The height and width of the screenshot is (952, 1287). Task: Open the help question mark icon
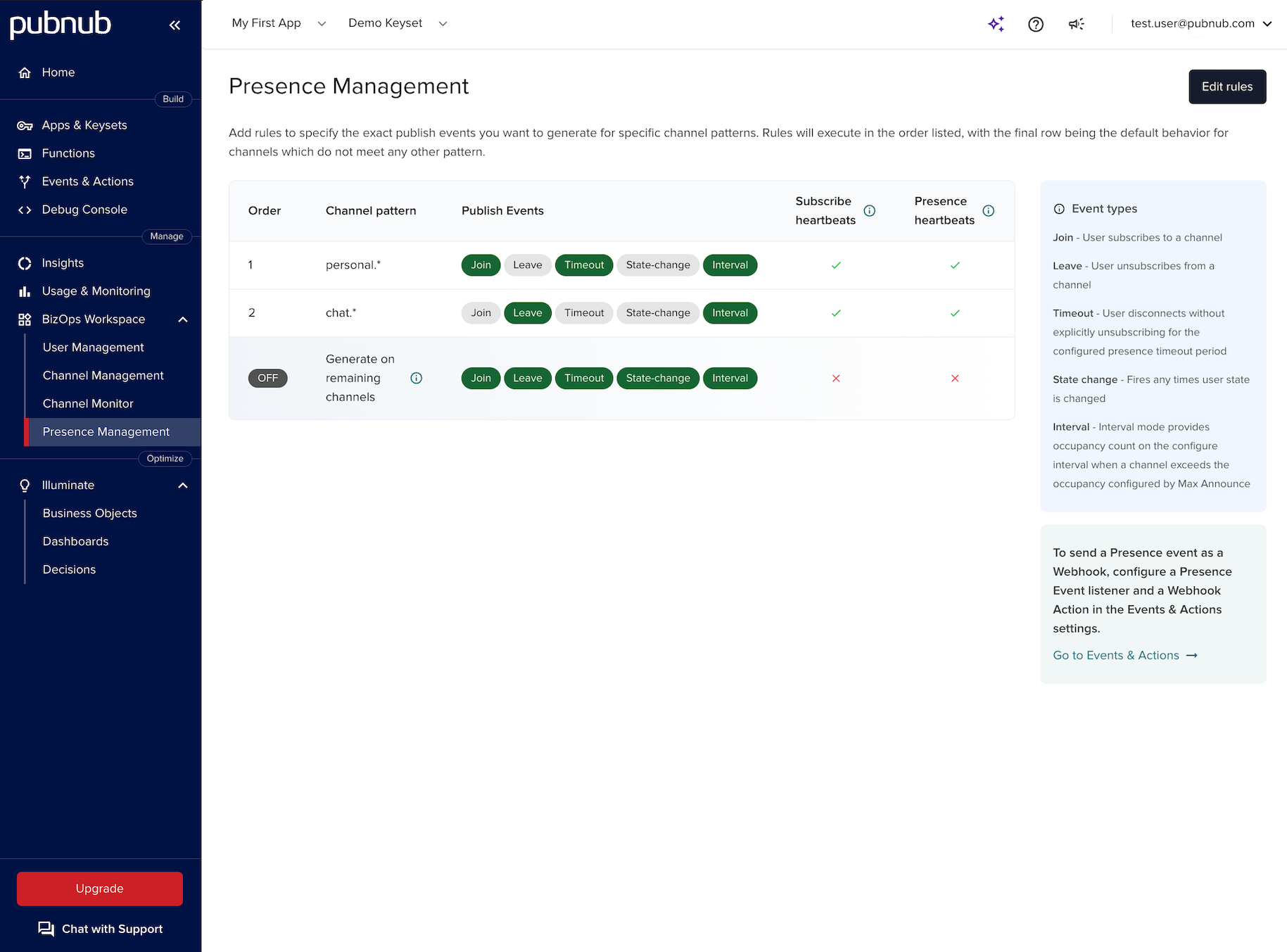[x=1036, y=24]
